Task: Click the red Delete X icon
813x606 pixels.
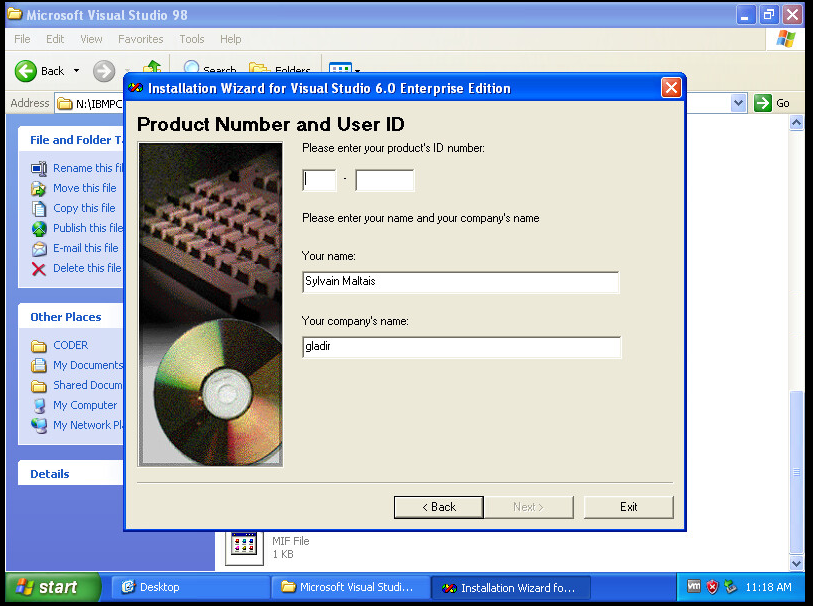Action: point(39,269)
